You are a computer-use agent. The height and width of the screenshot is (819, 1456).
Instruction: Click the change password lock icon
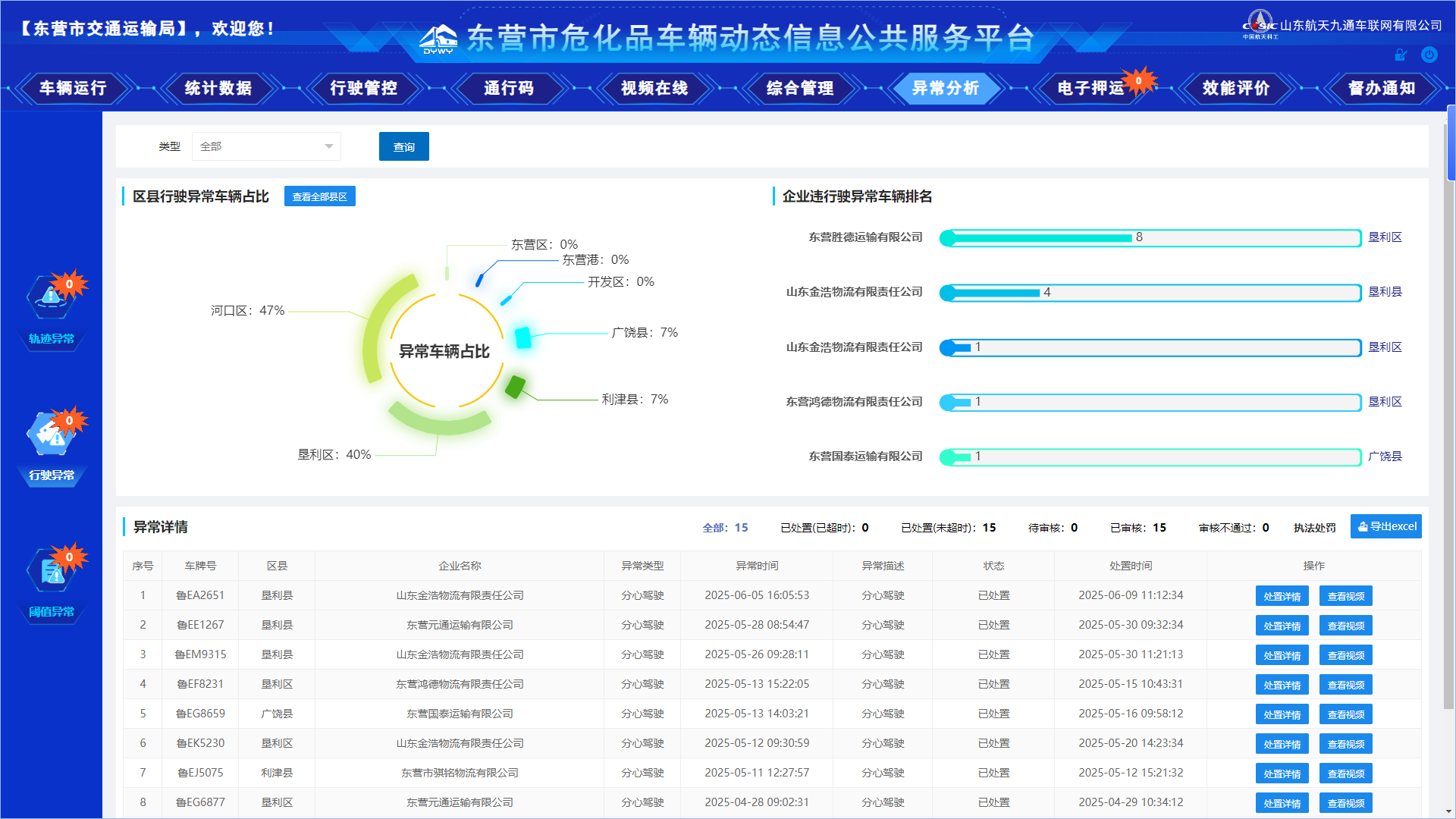tap(1401, 55)
